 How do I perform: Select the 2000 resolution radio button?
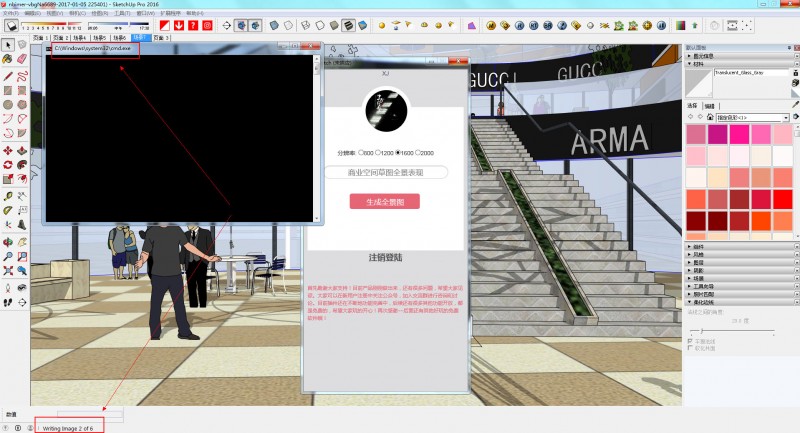coord(418,152)
